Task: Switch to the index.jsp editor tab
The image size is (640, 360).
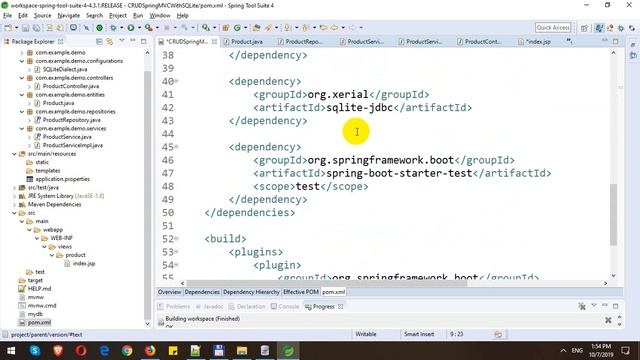Action: coord(535,42)
